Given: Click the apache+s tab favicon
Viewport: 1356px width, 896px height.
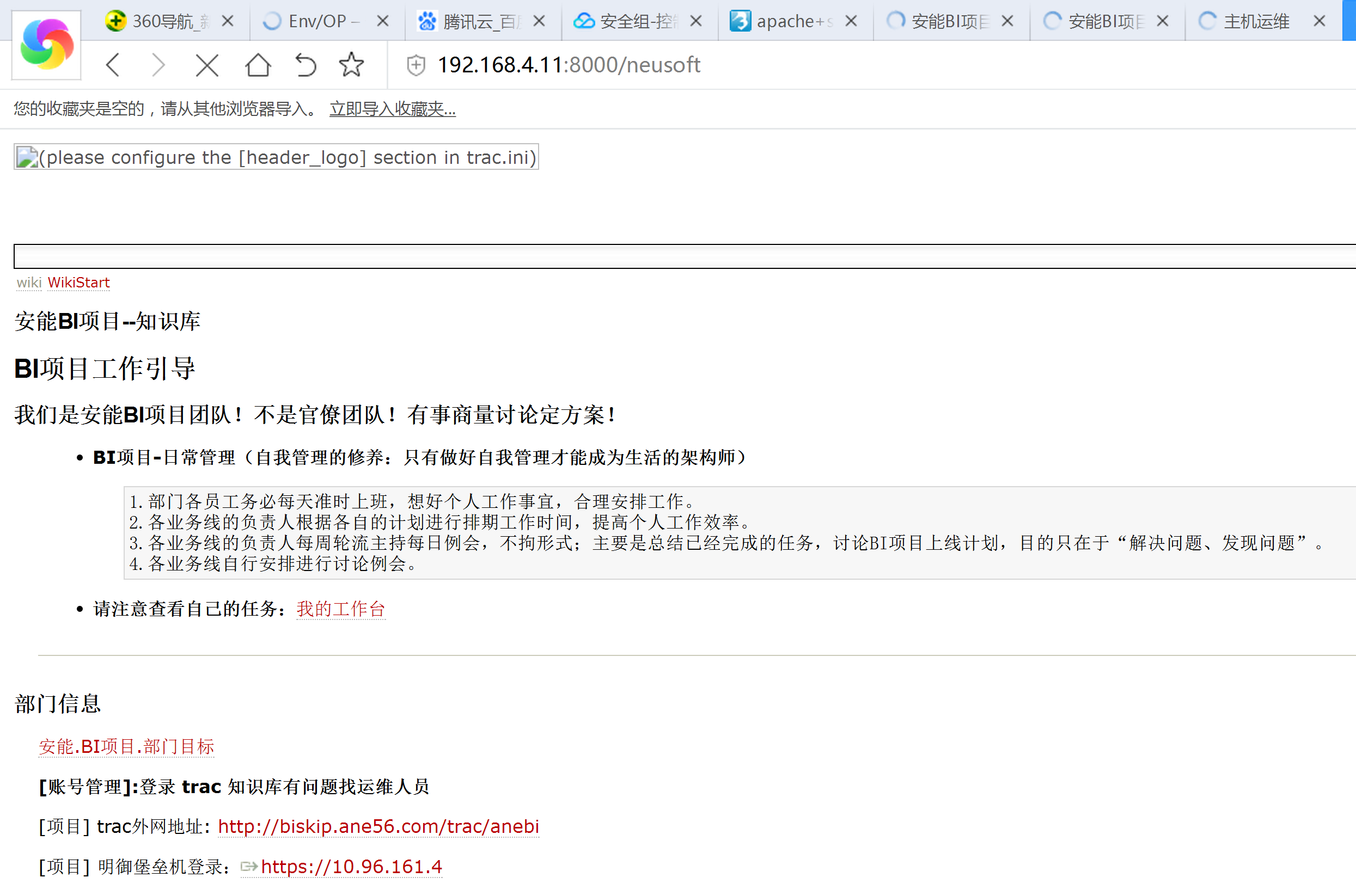Looking at the screenshot, I should 740,21.
